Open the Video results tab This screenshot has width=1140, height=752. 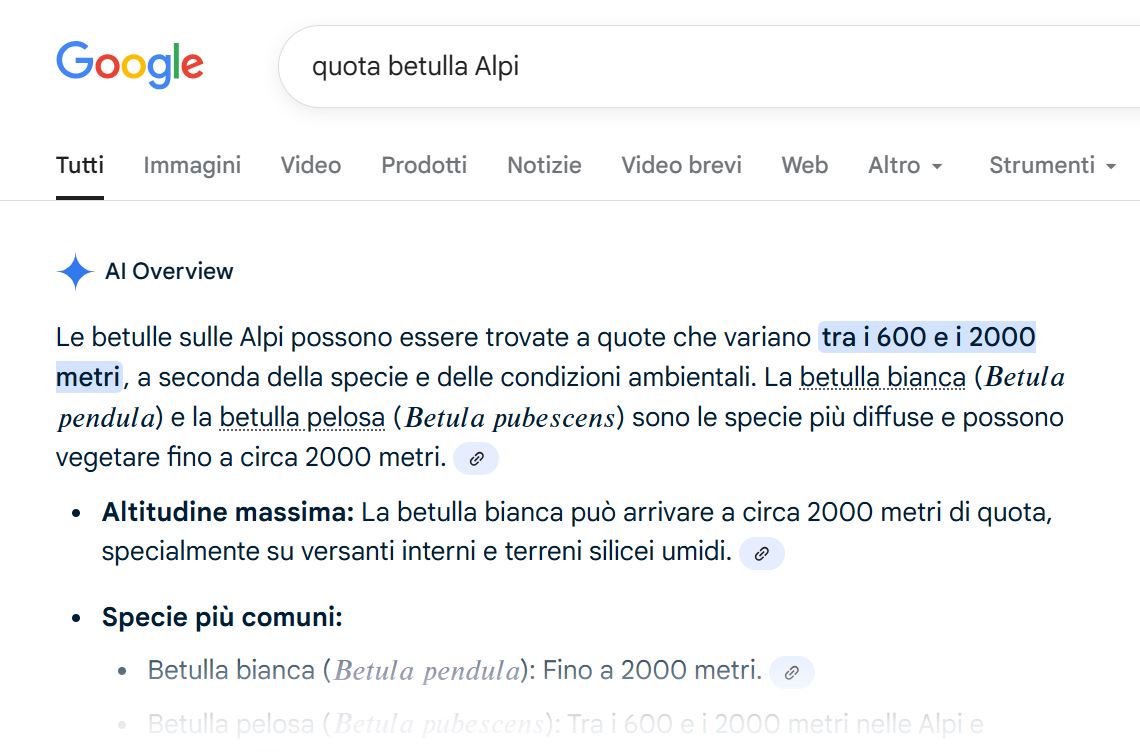coord(310,165)
